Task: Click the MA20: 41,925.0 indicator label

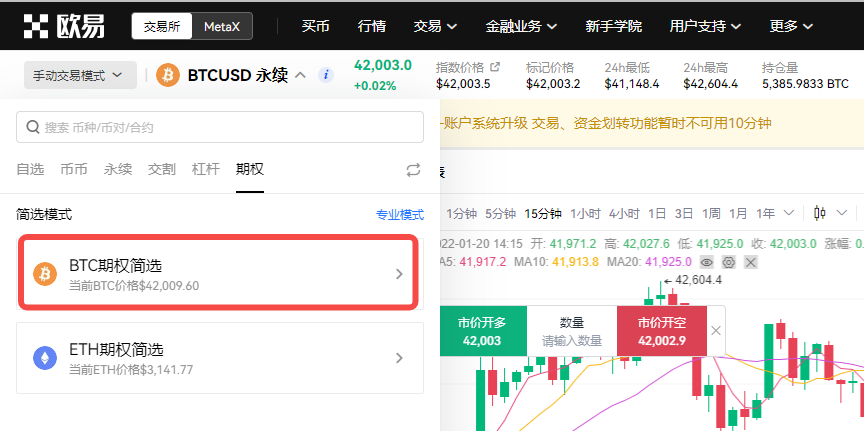Action: pos(649,262)
